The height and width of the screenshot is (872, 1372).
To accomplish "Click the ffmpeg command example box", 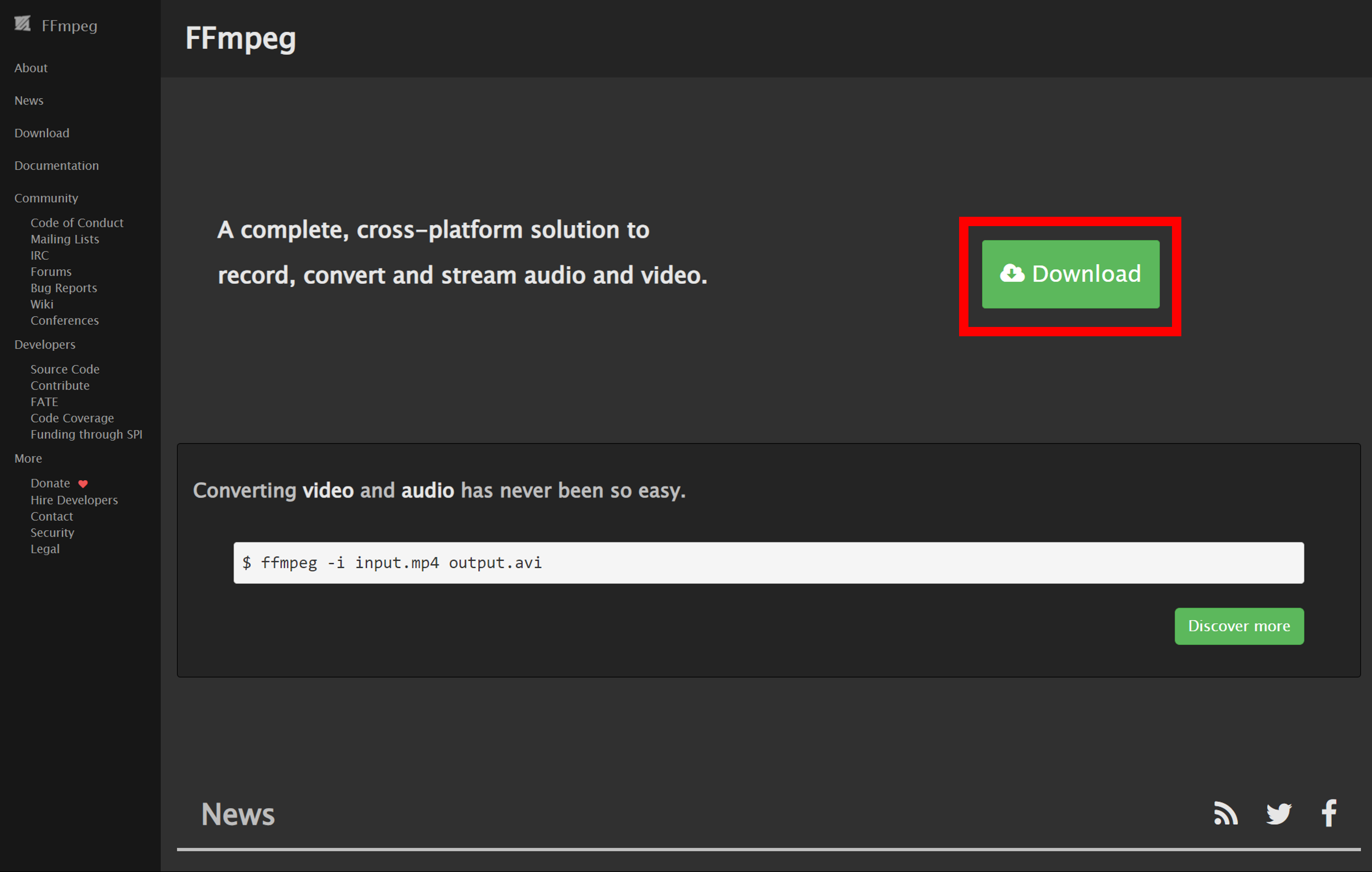I will [768, 563].
